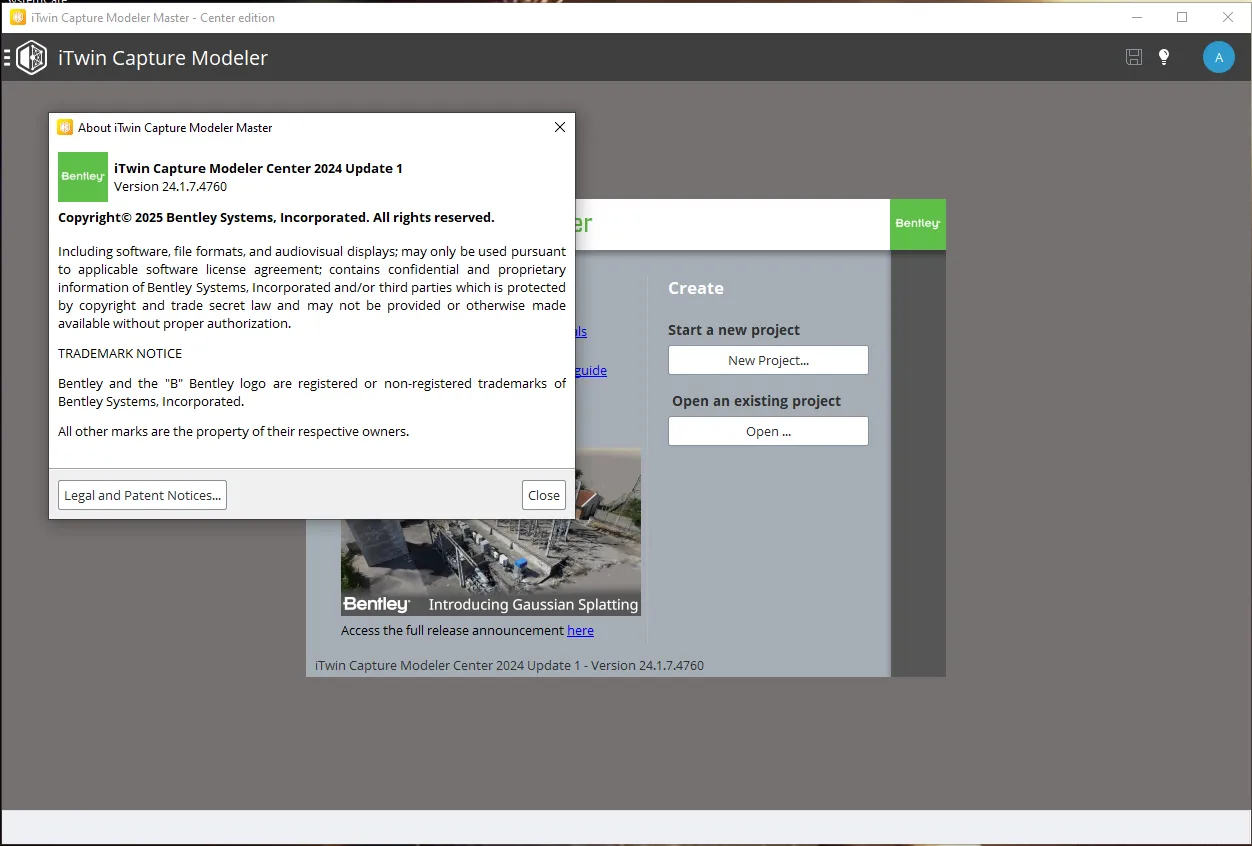The width and height of the screenshot is (1252, 846).
Task: Click the app icon in main window title bar
Action: [x=18, y=17]
